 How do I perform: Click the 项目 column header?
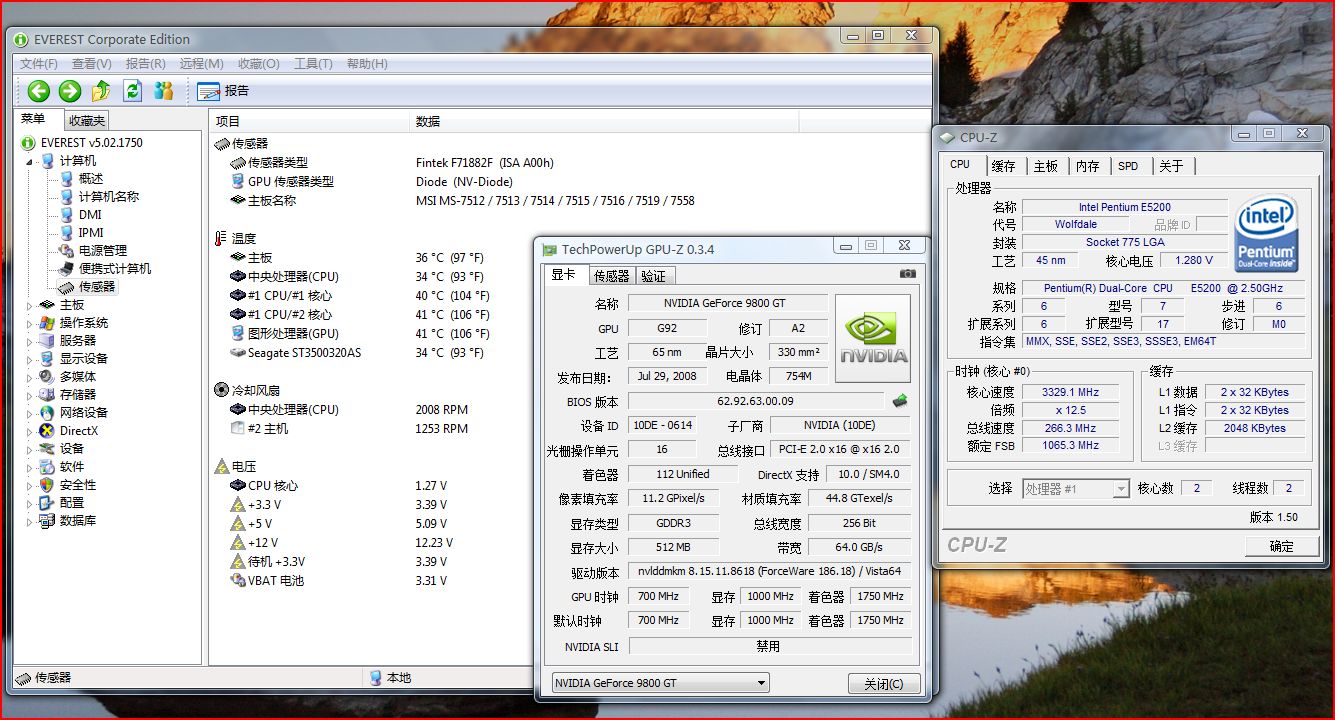(x=311, y=121)
